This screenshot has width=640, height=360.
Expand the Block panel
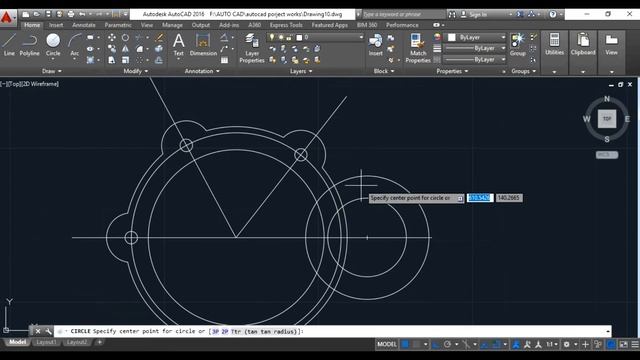(x=384, y=71)
